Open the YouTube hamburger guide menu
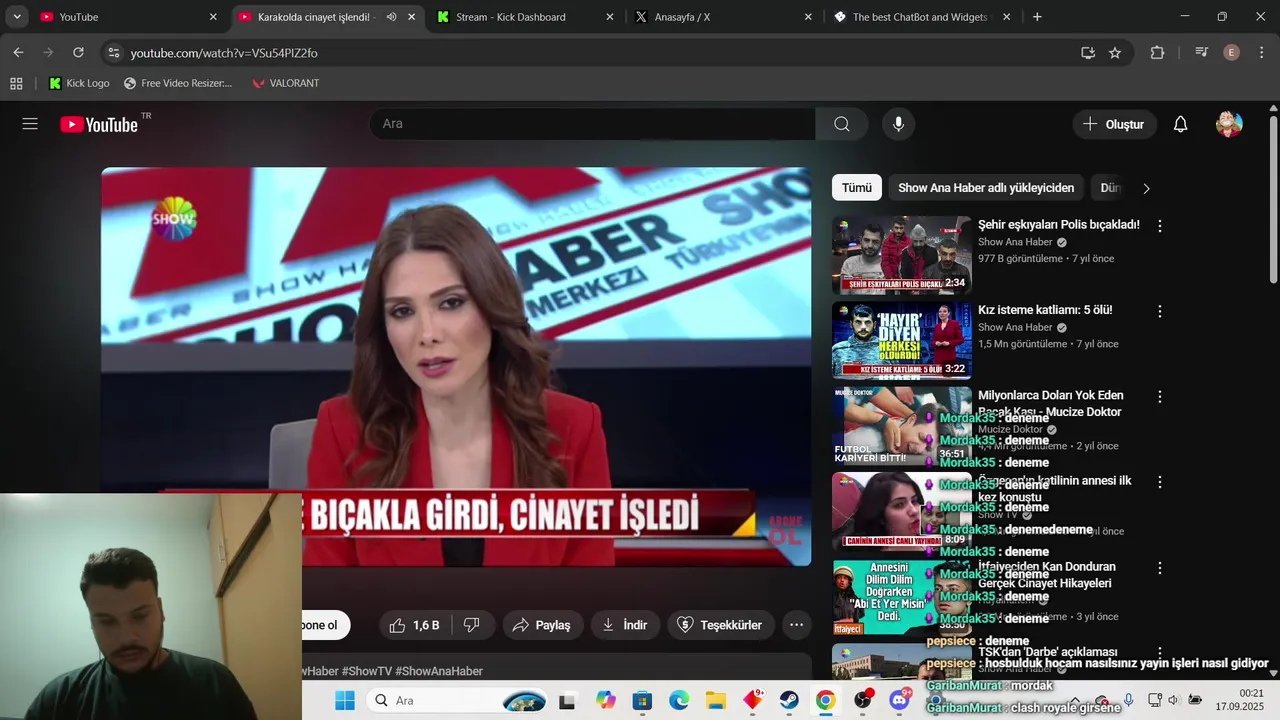The height and width of the screenshot is (720, 1280). pos(30,124)
